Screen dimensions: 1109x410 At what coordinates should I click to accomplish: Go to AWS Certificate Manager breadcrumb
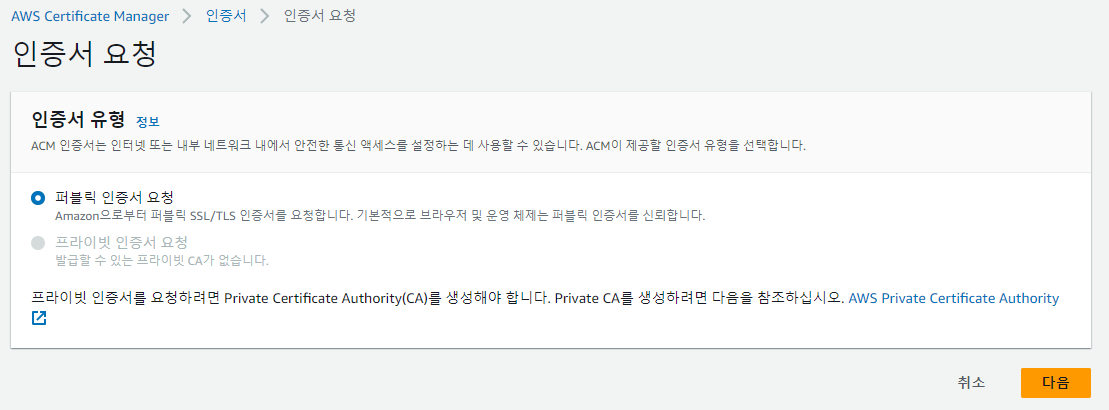coord(90,16)
